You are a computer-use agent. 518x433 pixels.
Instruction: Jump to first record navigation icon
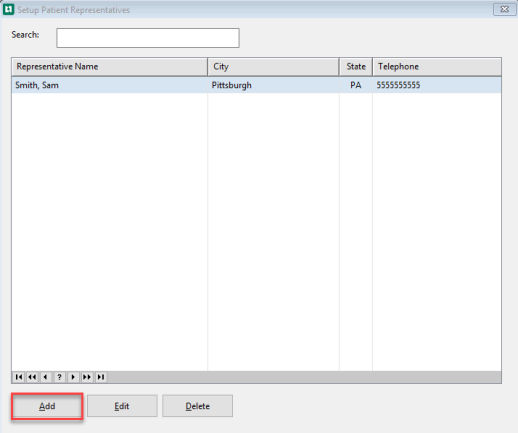(19, 377)
